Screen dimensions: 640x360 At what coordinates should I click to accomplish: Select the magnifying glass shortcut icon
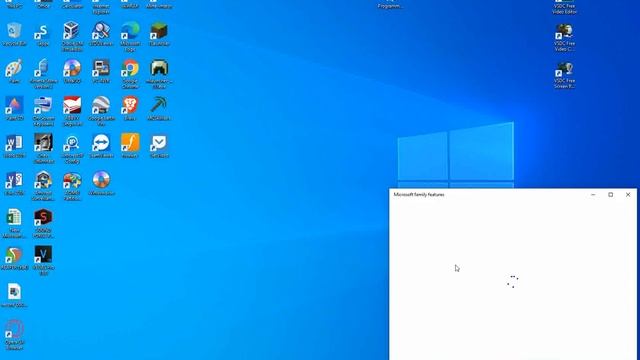101,31
